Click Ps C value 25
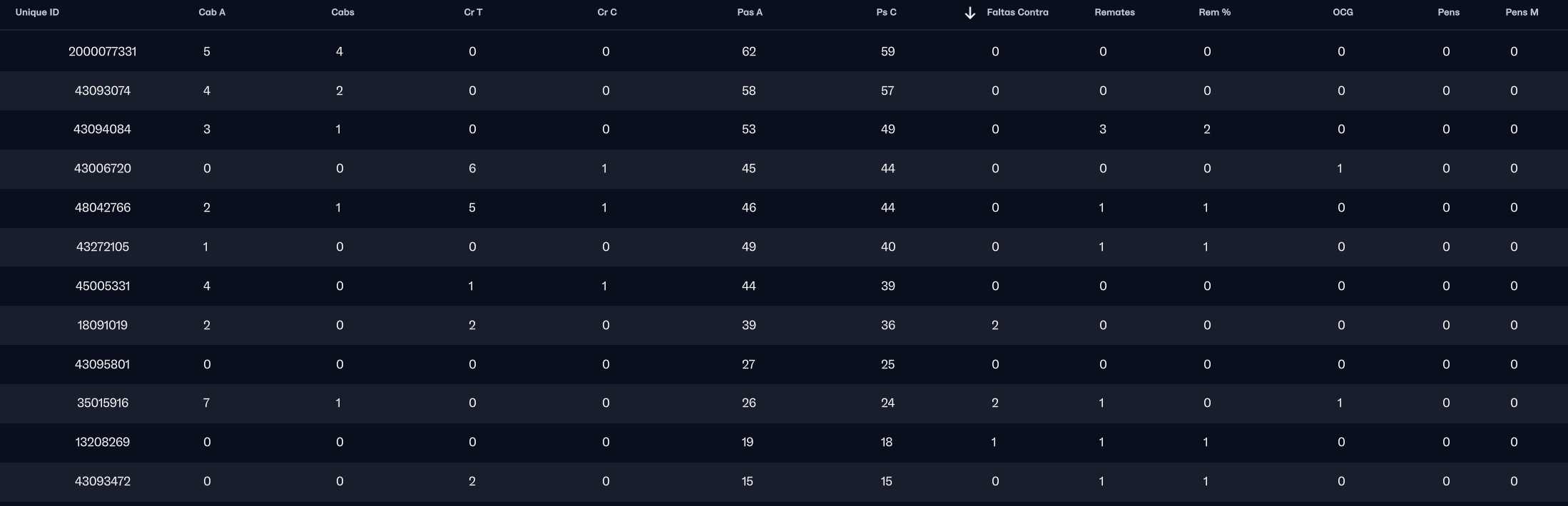This screenshot has width=1568, height=506. point(887,365)
